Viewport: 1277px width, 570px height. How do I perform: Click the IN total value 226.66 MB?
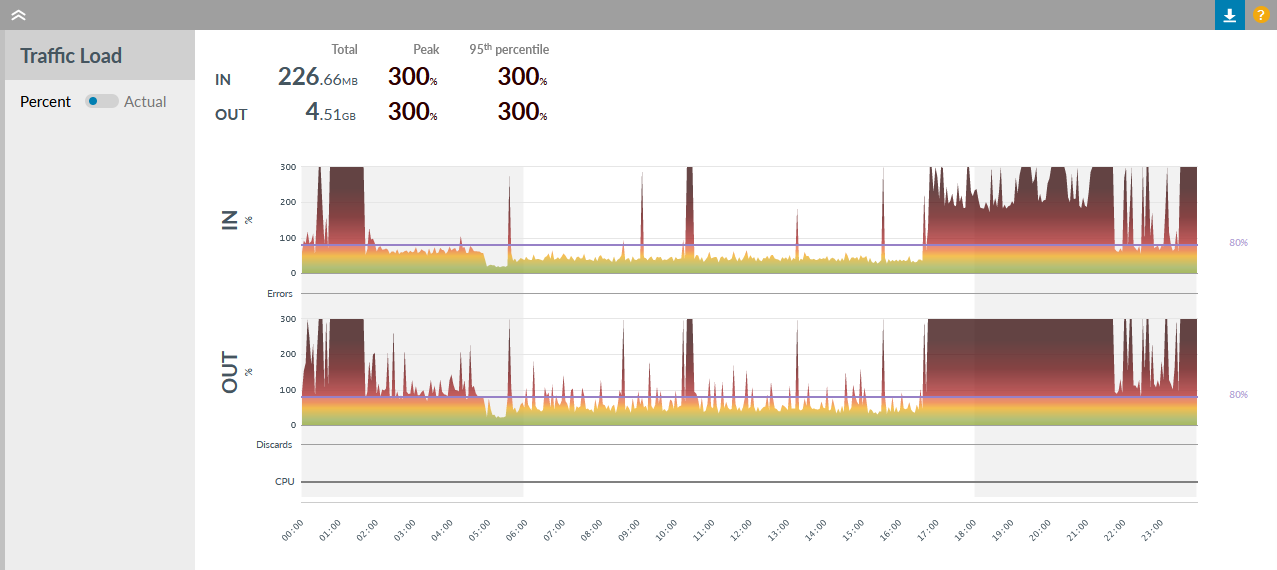[317, 78]
